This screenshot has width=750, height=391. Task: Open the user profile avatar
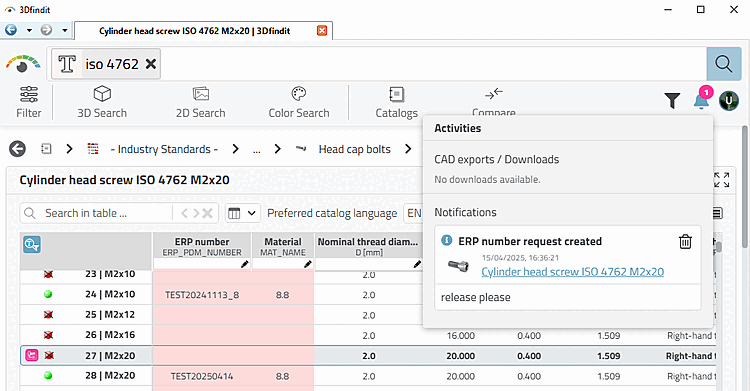(728, 101)
